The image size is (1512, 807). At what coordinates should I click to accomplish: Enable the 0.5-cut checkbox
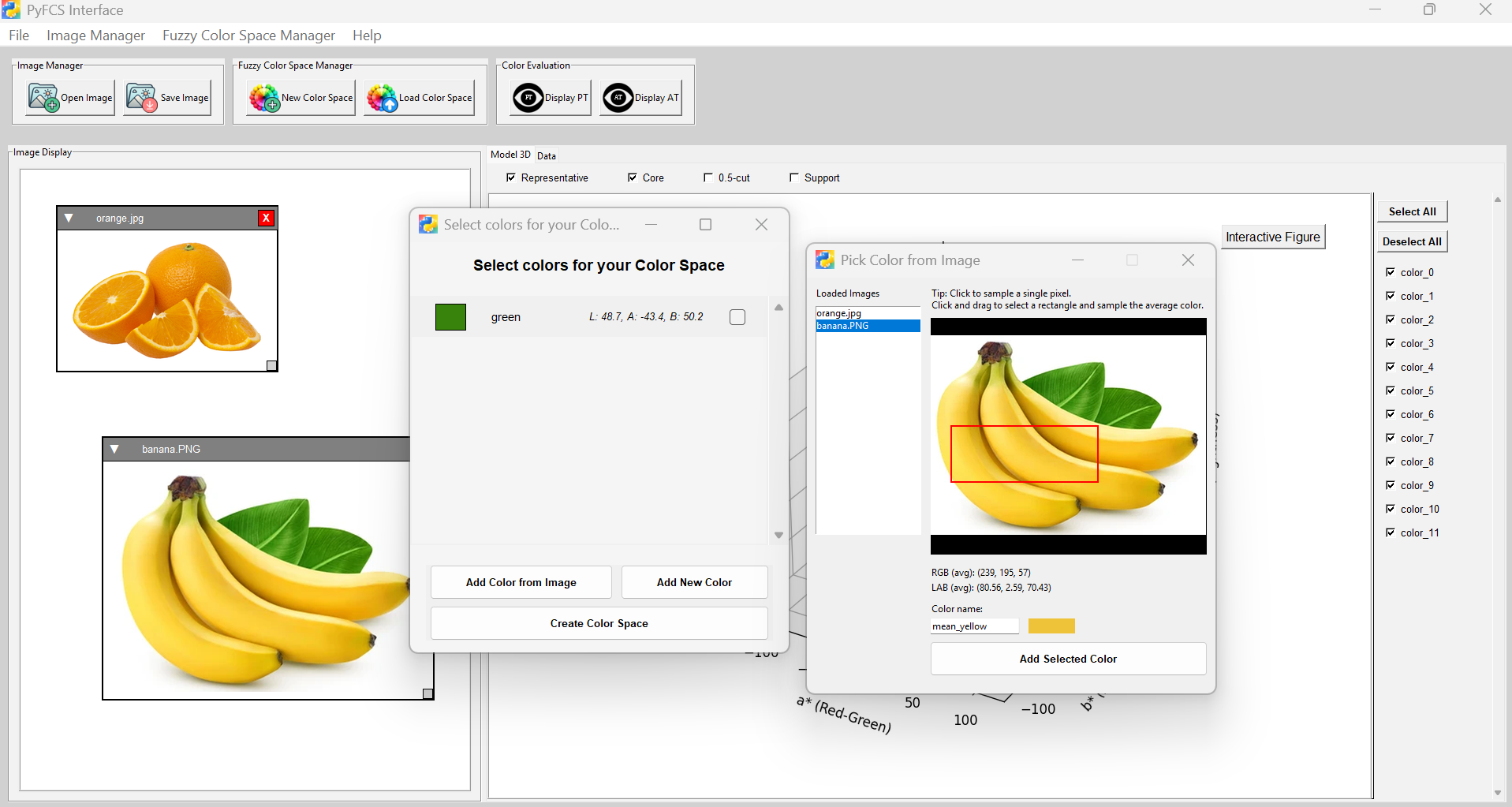[x=708, y=177]
